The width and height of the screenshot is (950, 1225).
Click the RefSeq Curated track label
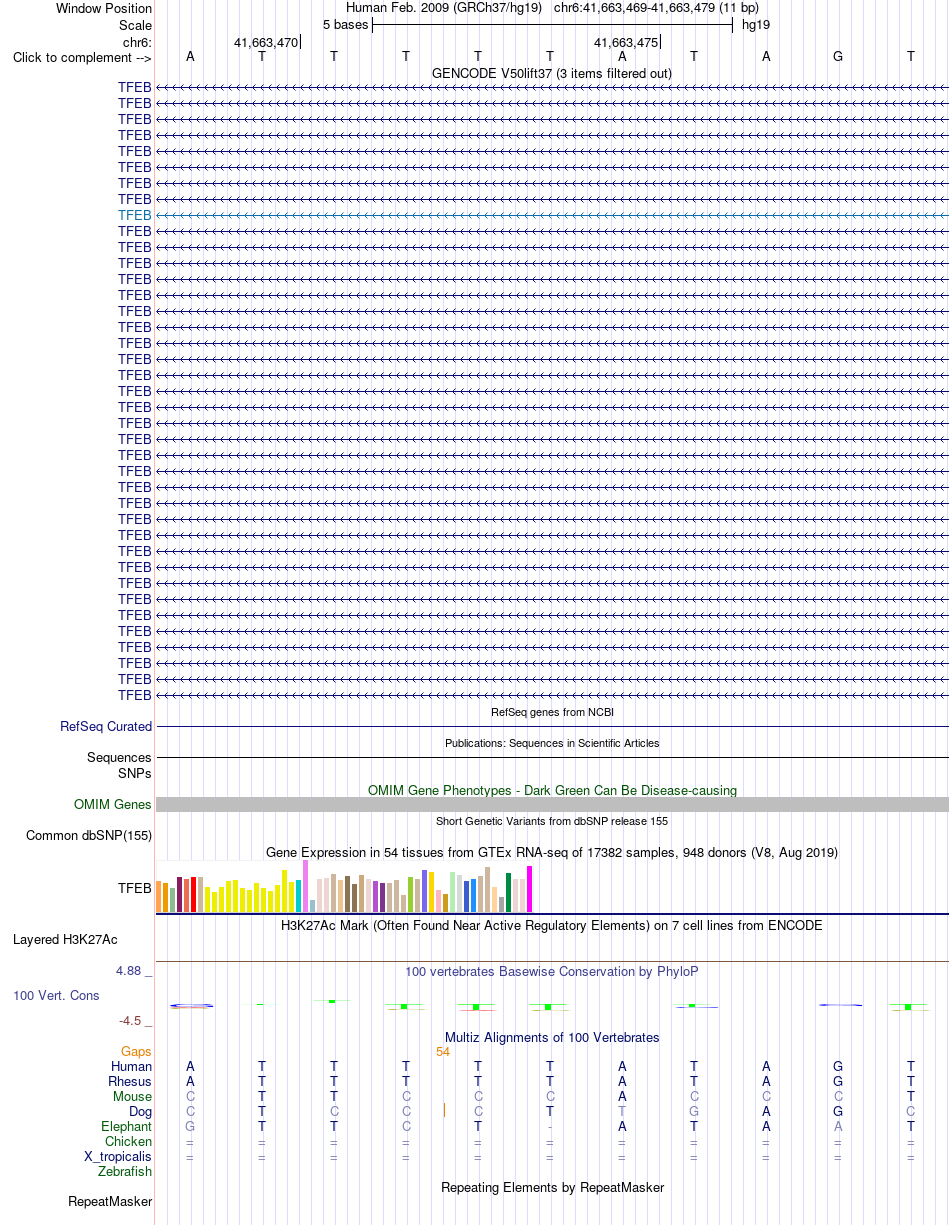pos(106,727)
